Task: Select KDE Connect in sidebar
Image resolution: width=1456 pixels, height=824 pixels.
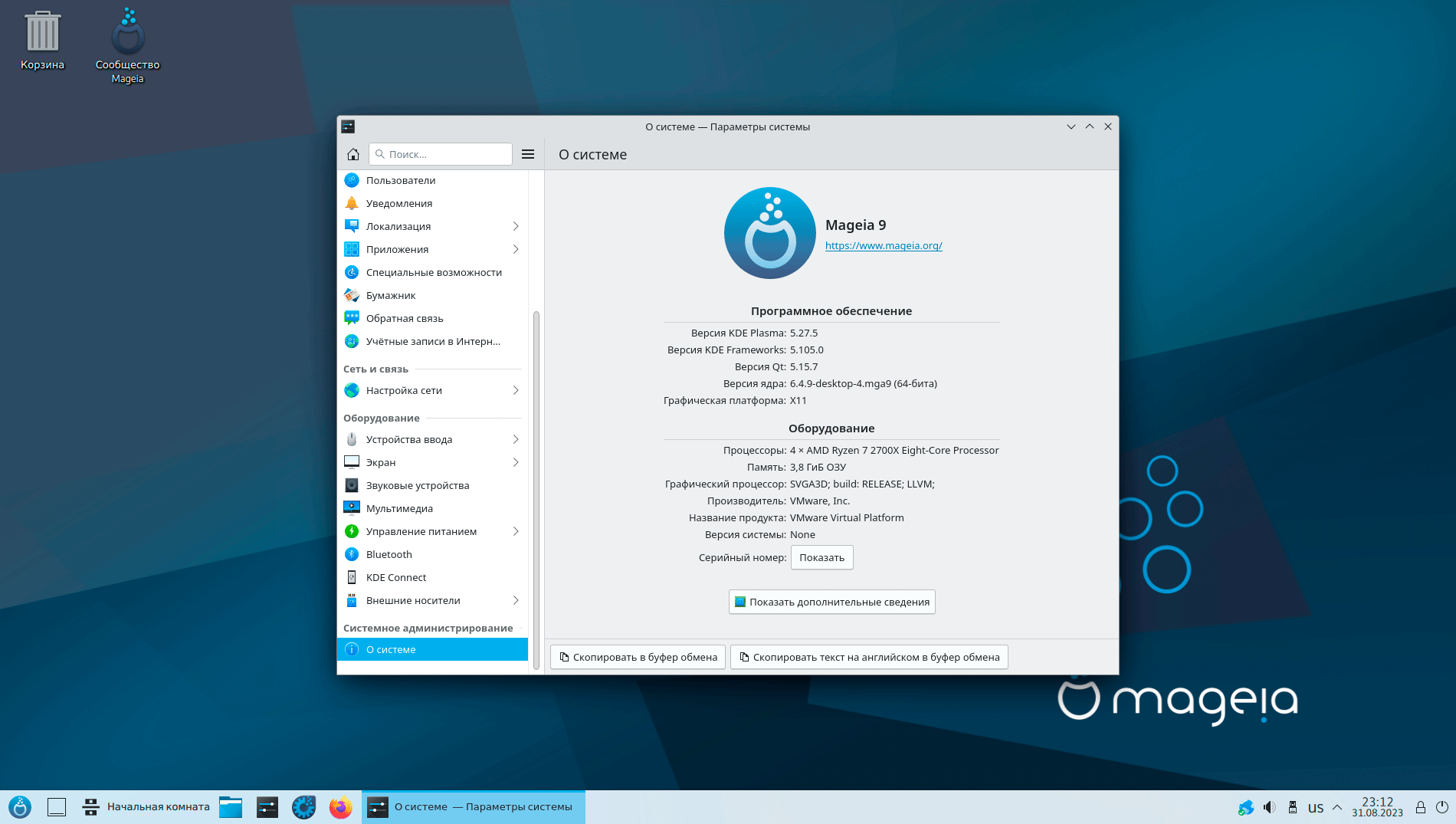Action: [x=395, y=577]
